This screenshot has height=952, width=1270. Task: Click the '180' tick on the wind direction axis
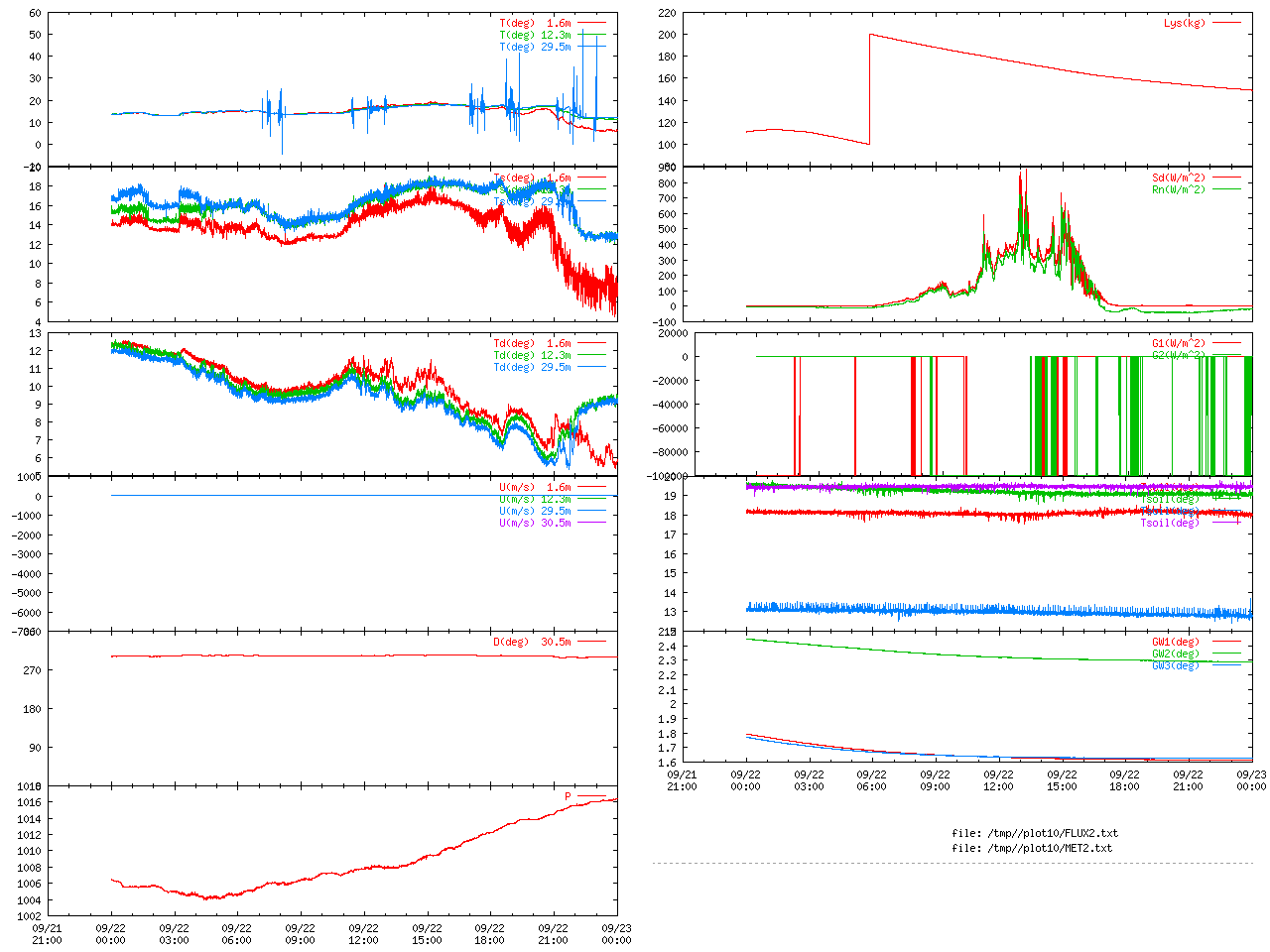coord(33,709)
